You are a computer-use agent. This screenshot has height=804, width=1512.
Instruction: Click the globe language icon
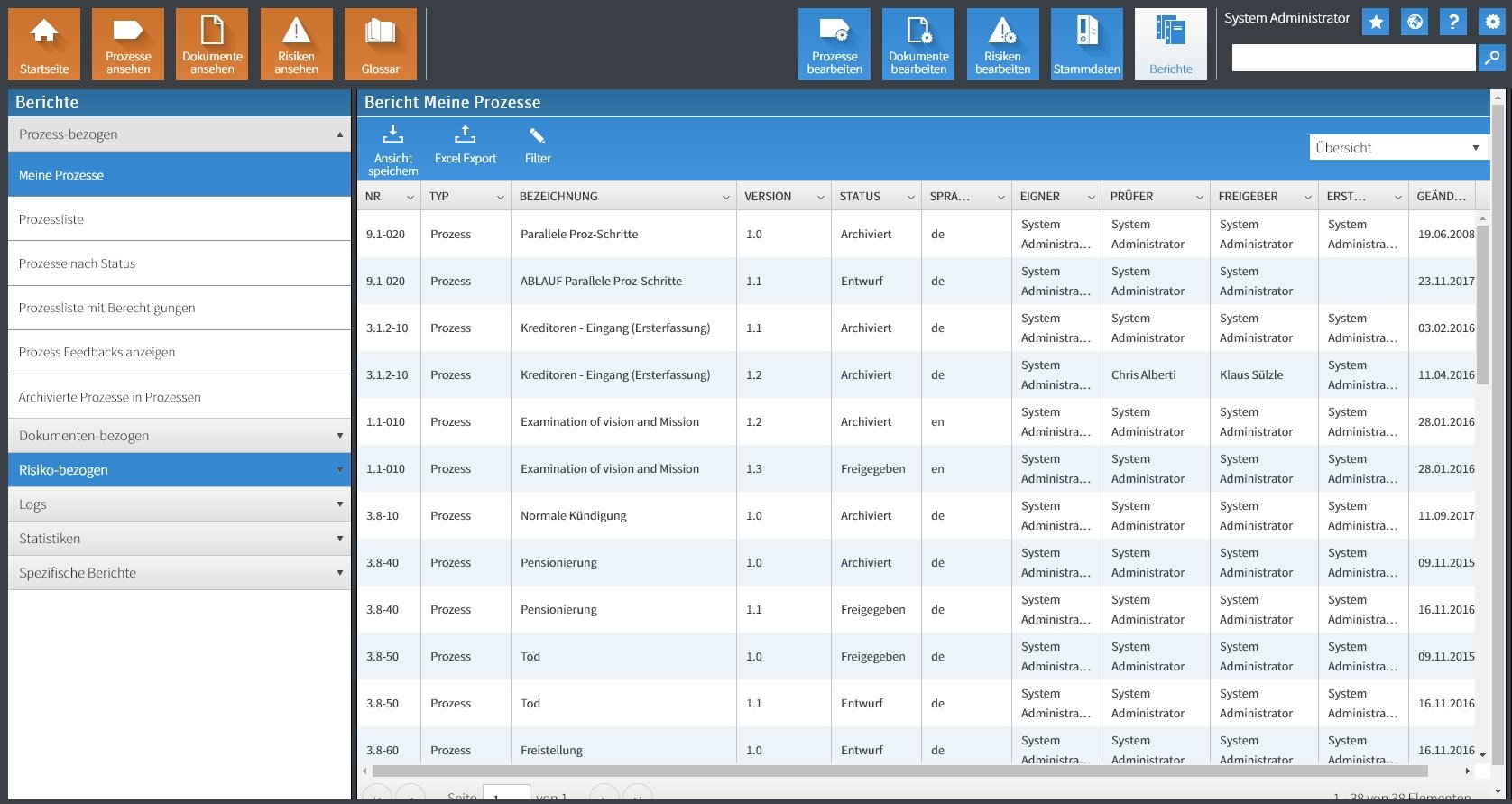1415,22
